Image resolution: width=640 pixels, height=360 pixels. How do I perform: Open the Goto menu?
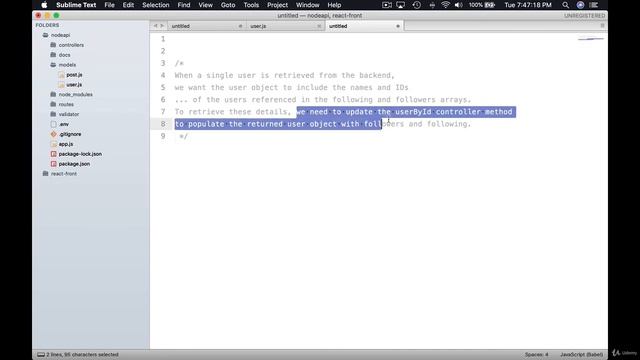point(228,5)
